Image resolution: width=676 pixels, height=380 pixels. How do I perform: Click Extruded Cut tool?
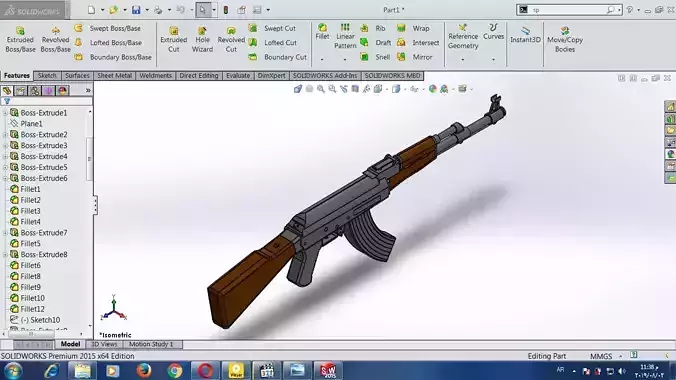click(x=174, y=39)
